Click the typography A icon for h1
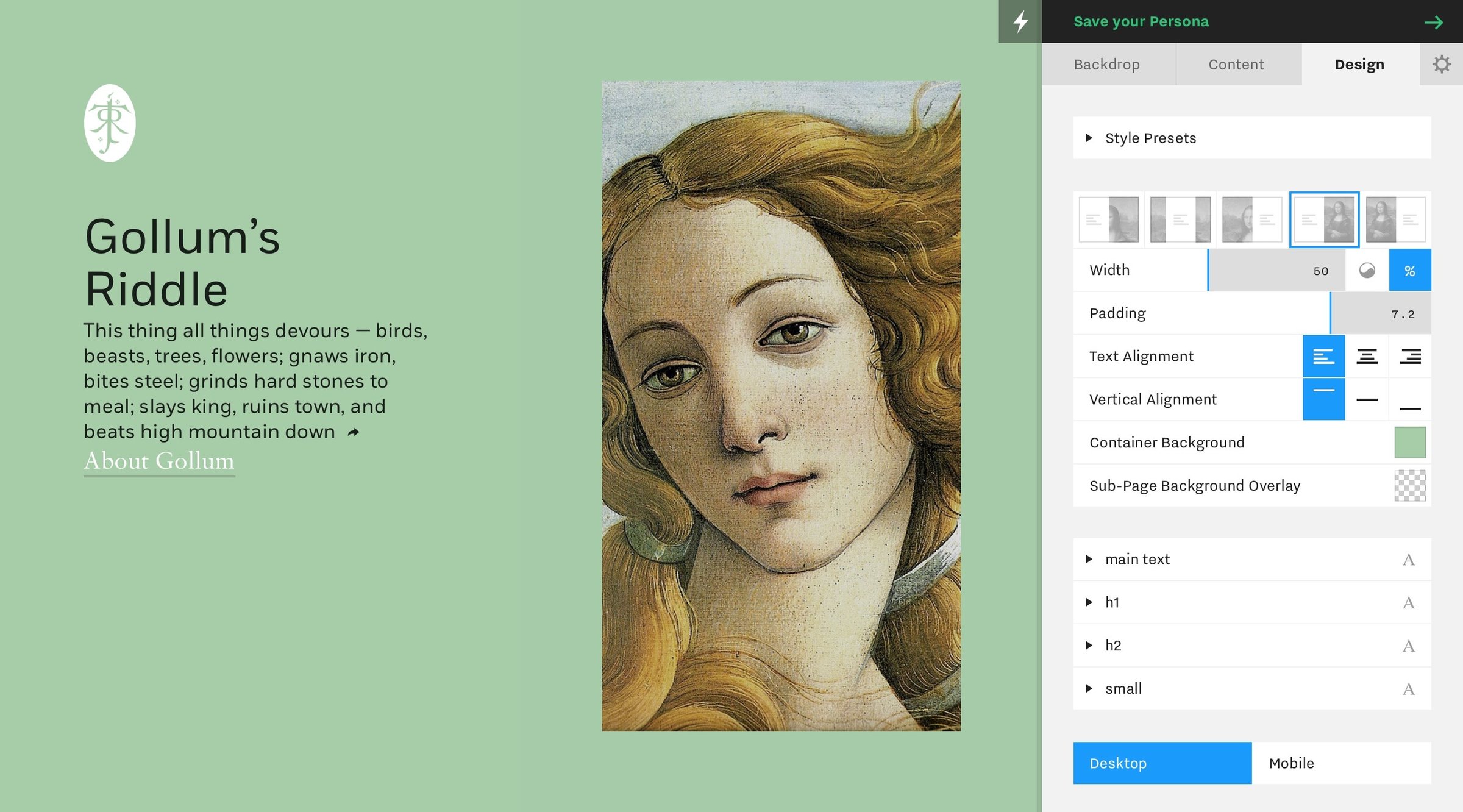Viewport: 1463px width, 812px height. 1408,603
